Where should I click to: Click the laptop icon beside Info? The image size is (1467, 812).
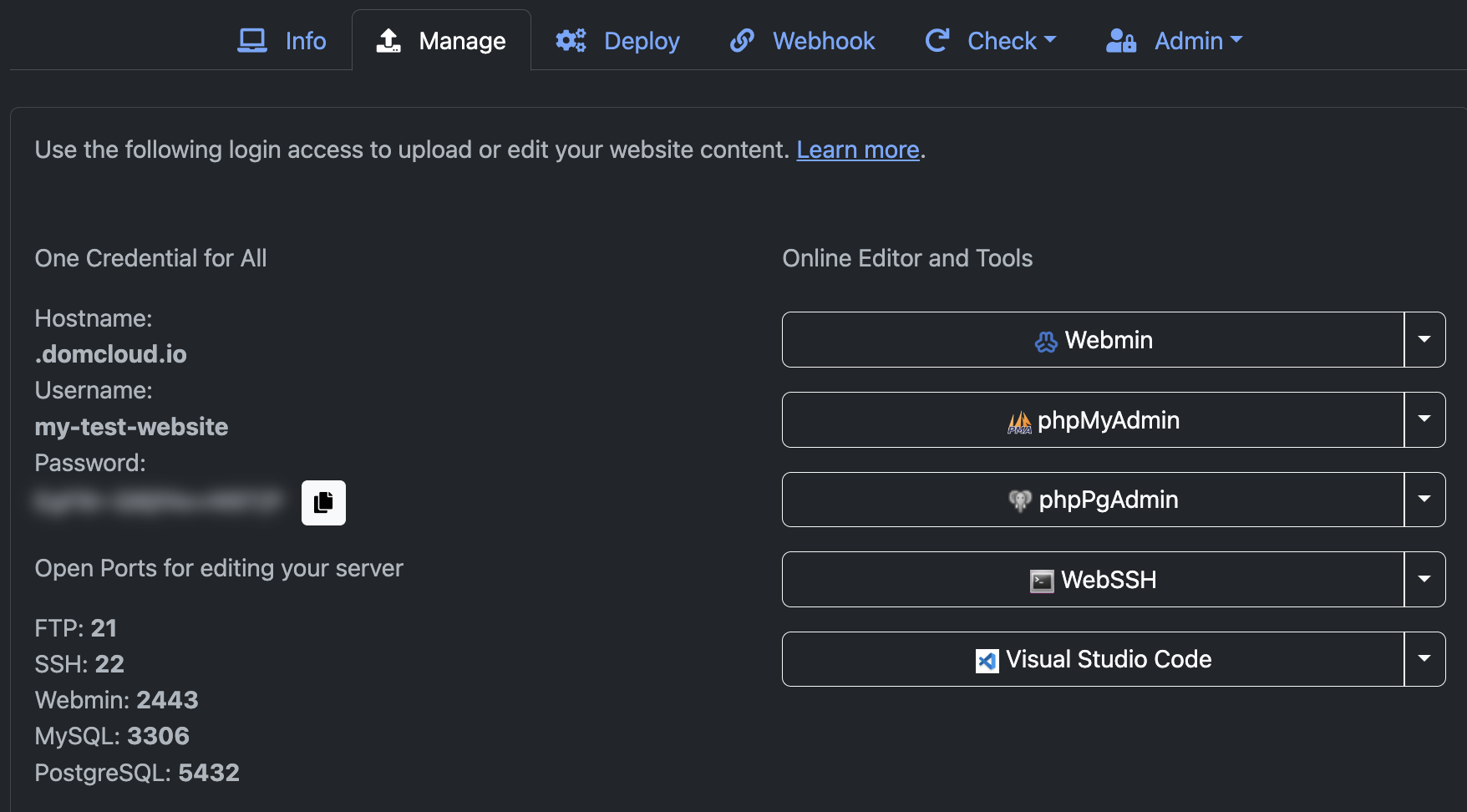click(252, 41)
